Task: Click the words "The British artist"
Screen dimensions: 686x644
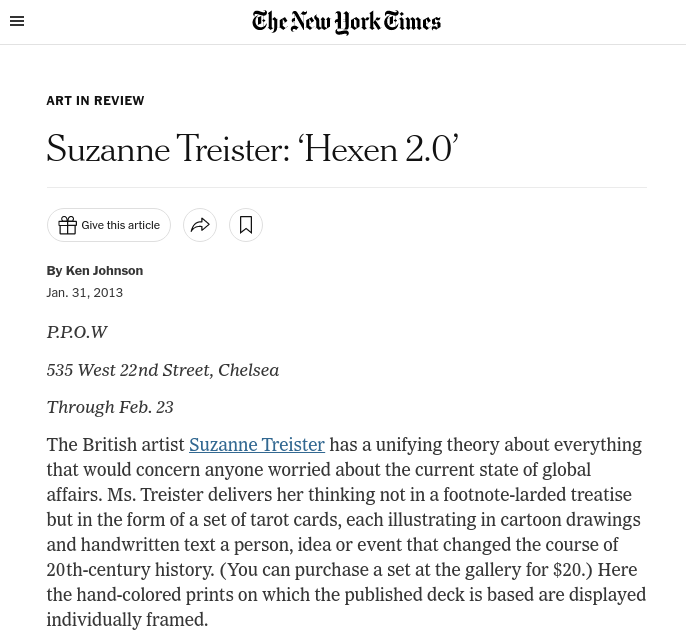Action: point(115,445)
